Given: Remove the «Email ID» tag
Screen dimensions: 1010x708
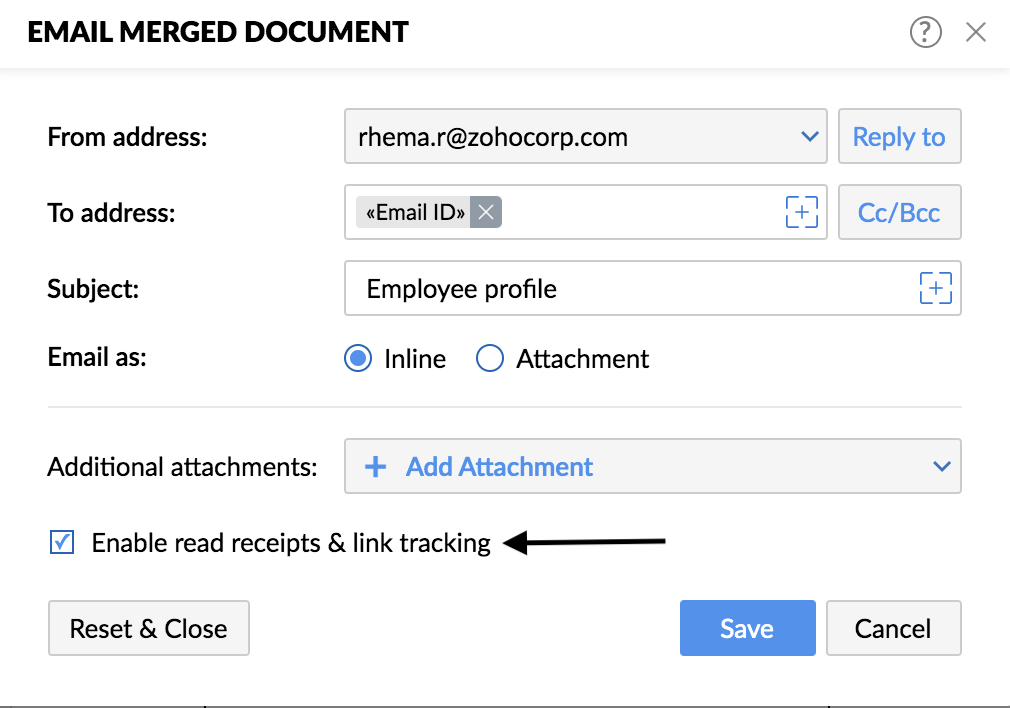Looking at the screenshot, I should (486, 212).
